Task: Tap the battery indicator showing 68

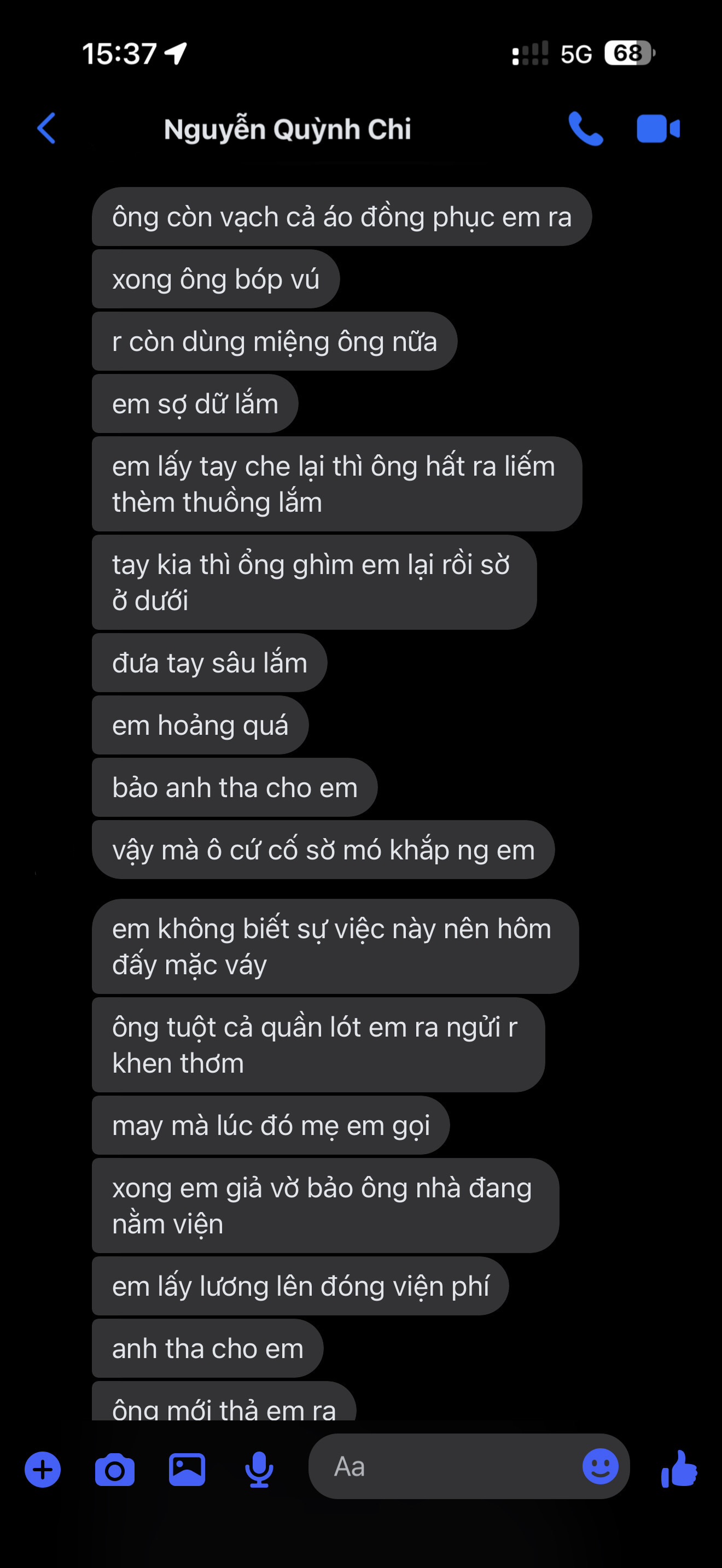Action: click(630, 53)
